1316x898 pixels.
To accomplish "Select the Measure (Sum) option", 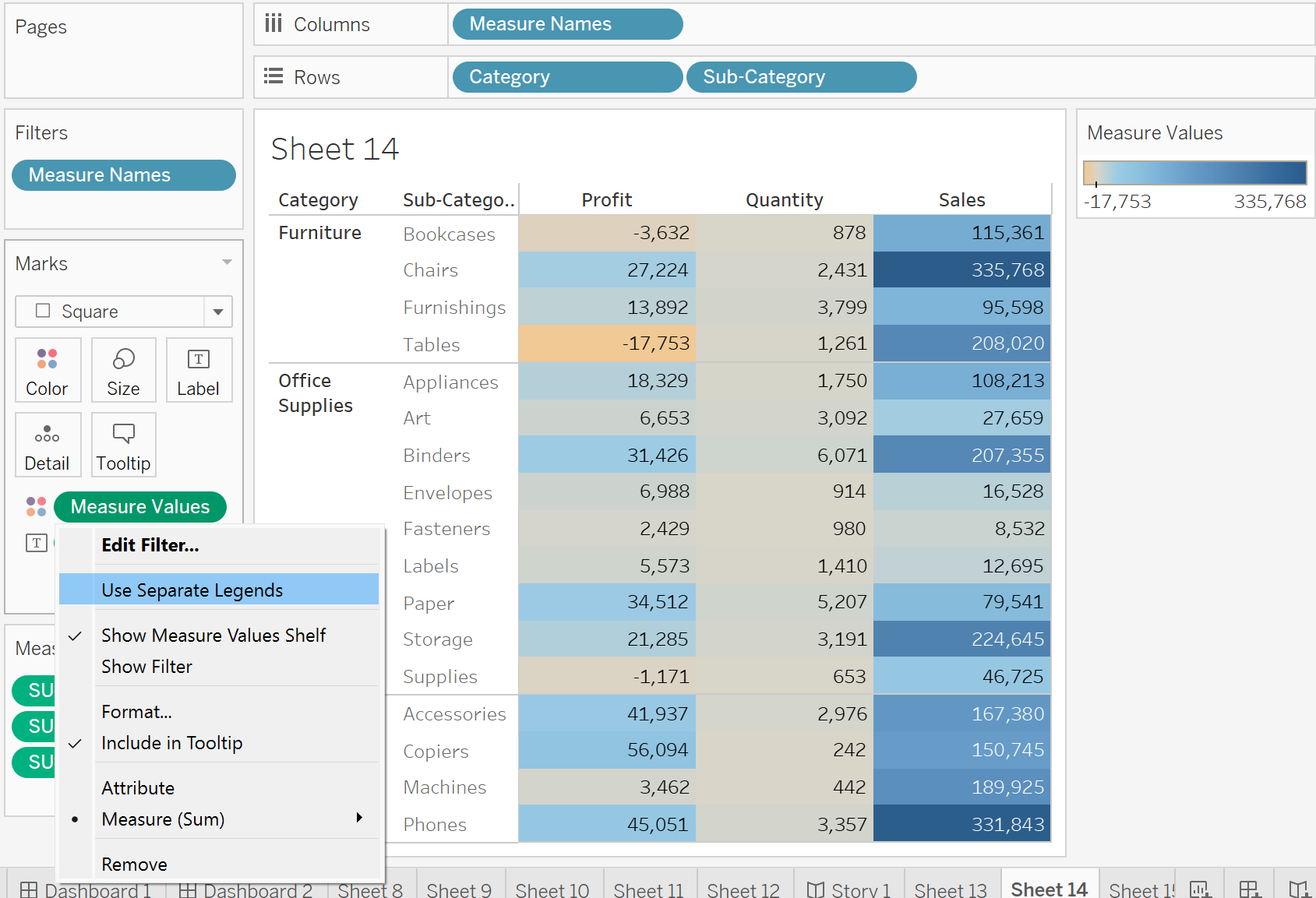I will coord(164,819).
